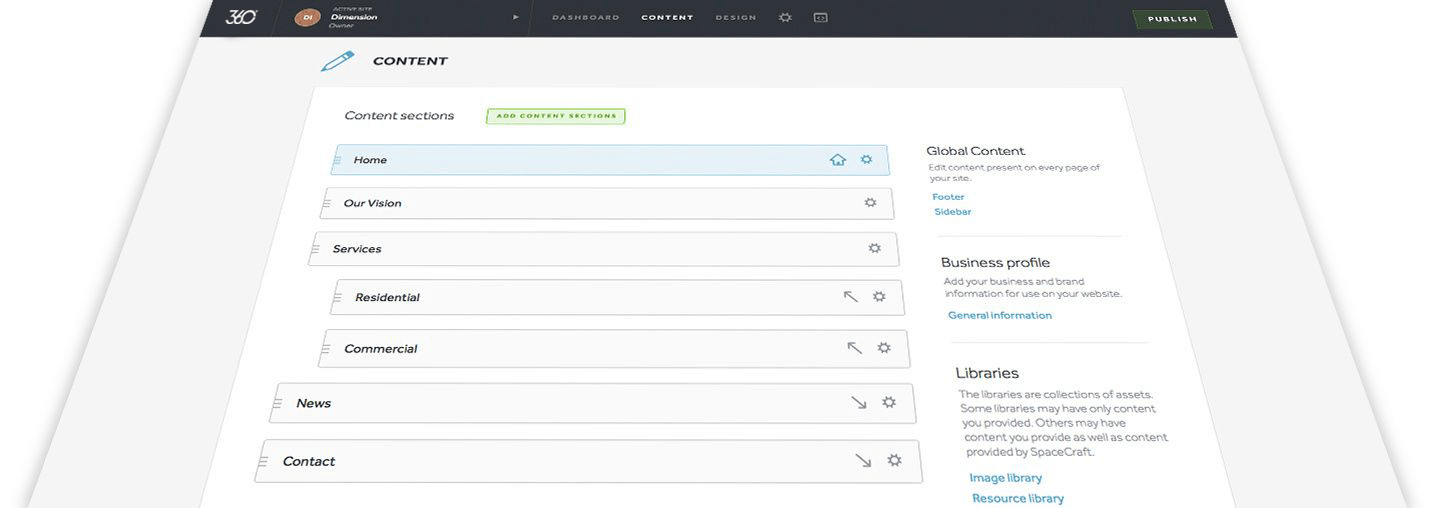Click outdent arrow on Commercial row
This screenshot has width=1434, height=508.
(855, 348)
